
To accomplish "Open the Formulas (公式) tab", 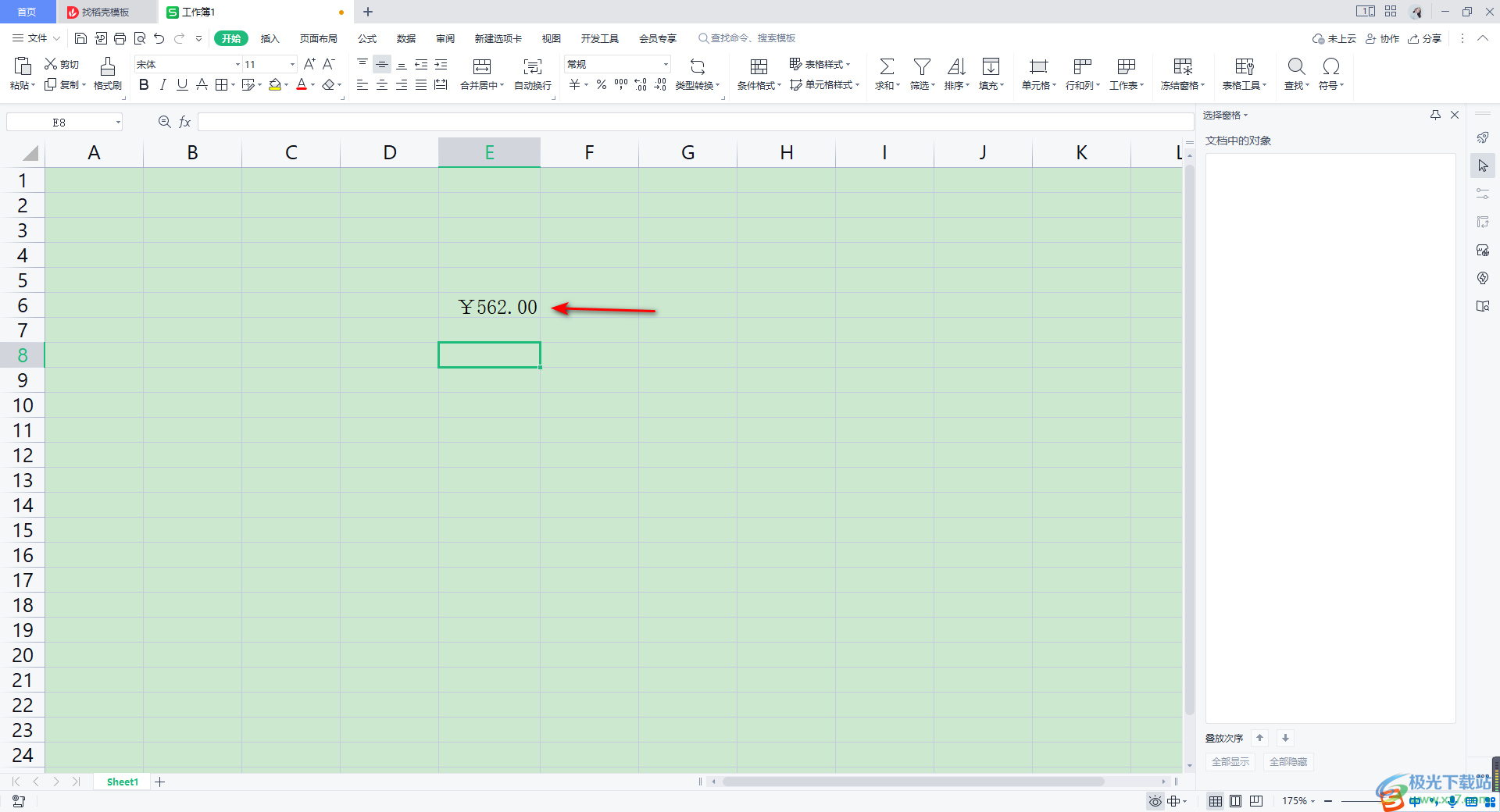I will click(367, 38).
